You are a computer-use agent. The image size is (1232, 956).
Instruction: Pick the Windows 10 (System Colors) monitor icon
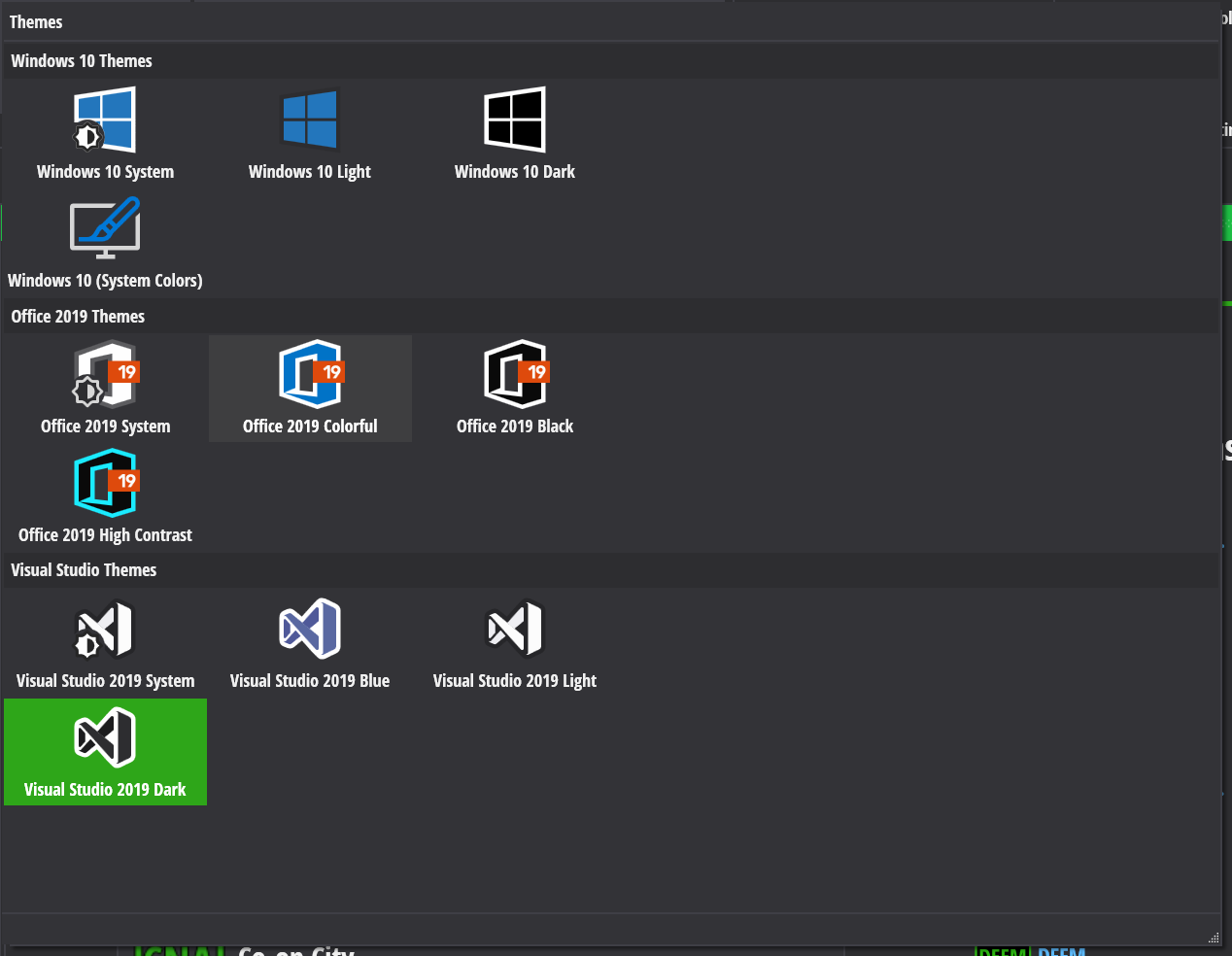(105, 228)
